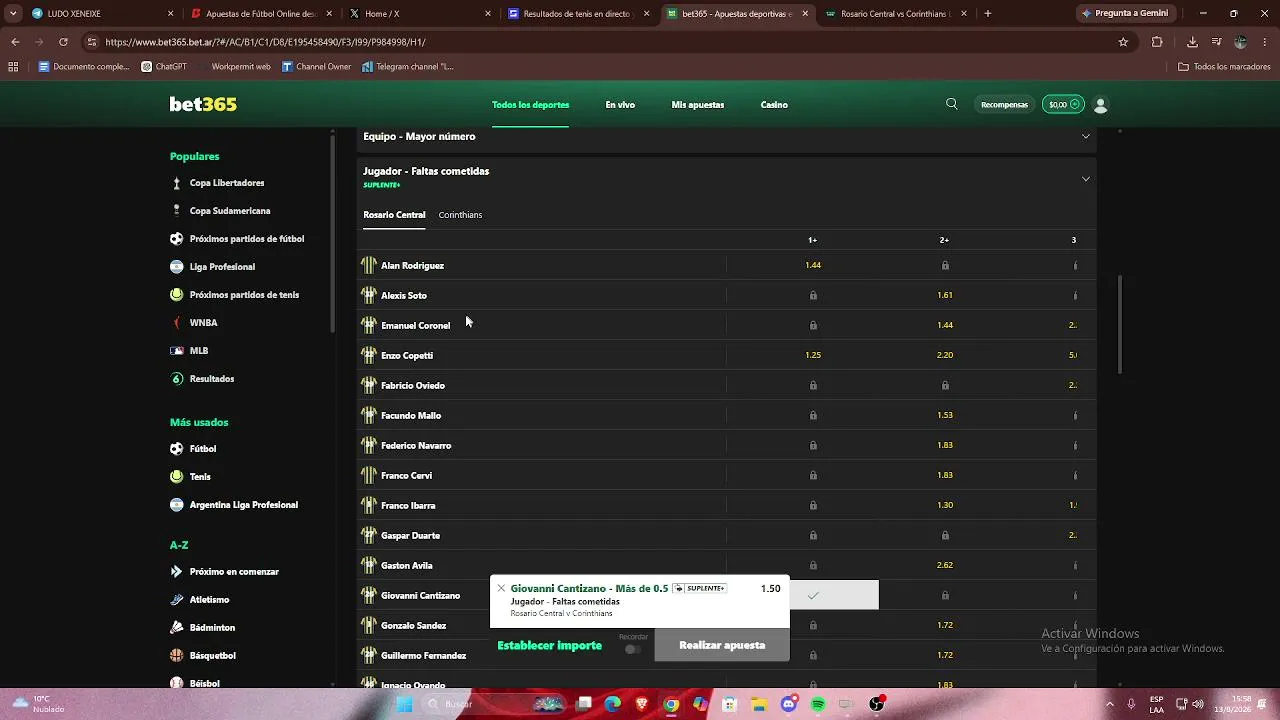Open Básquetbol in A-Z list
Viewport: 1280px width, 720px height.
pos(212,656)
